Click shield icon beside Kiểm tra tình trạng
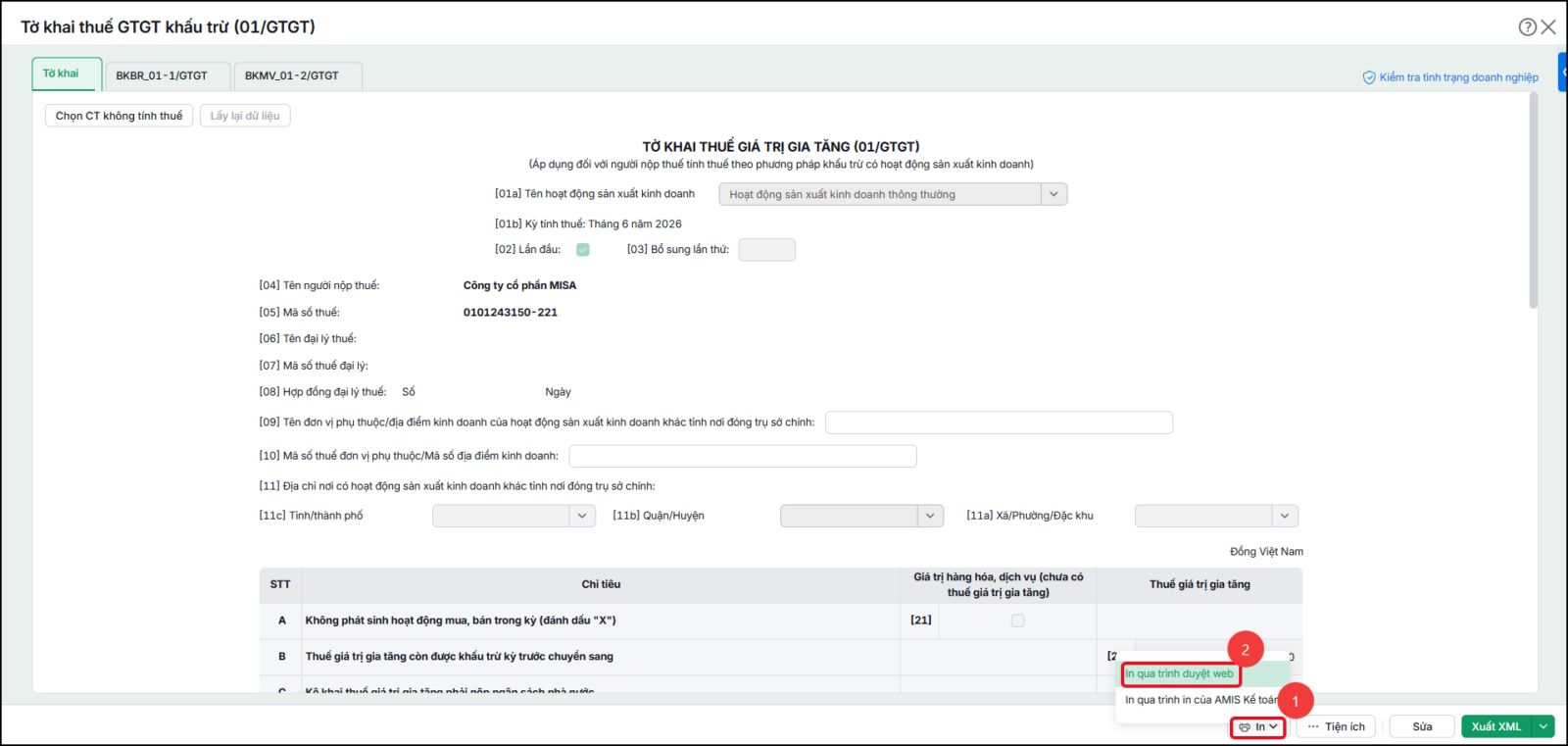1568x746 pixels. (x=1369, y=77)
